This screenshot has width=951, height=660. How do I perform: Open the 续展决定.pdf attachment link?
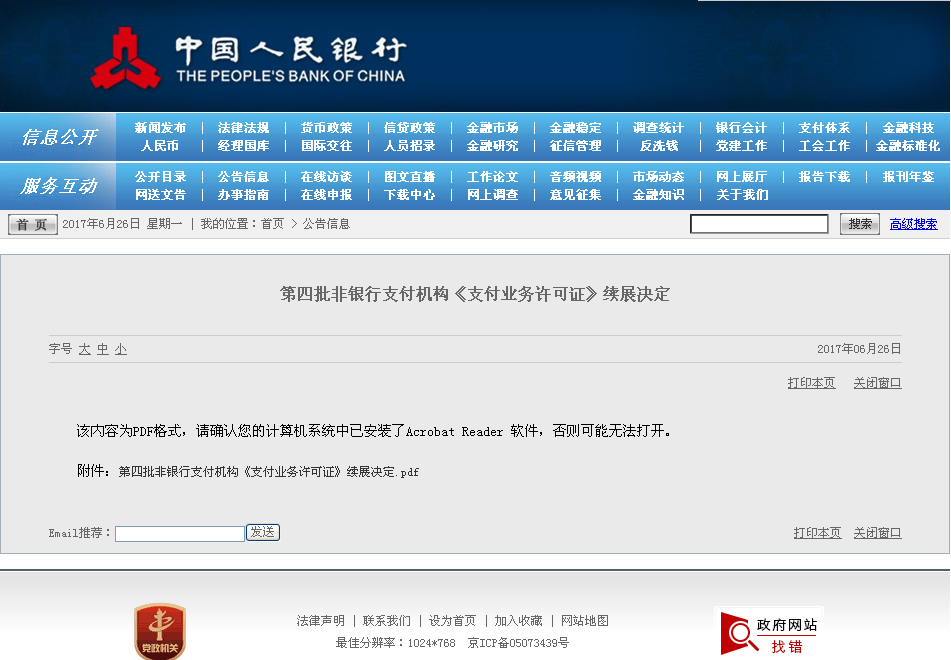point(268,471)
